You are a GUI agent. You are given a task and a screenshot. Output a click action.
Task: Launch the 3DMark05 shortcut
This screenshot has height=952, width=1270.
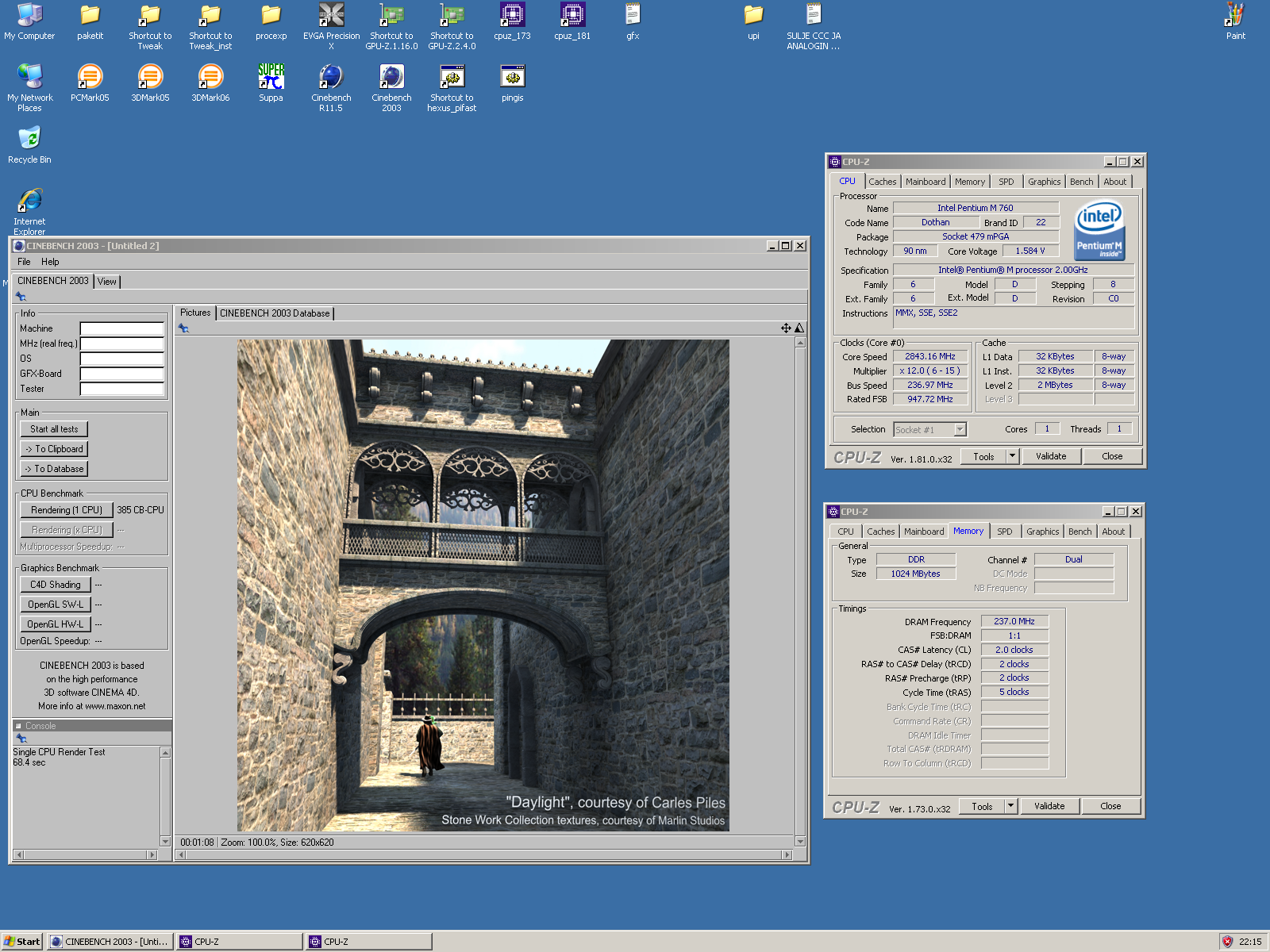(x=150, y=83)
